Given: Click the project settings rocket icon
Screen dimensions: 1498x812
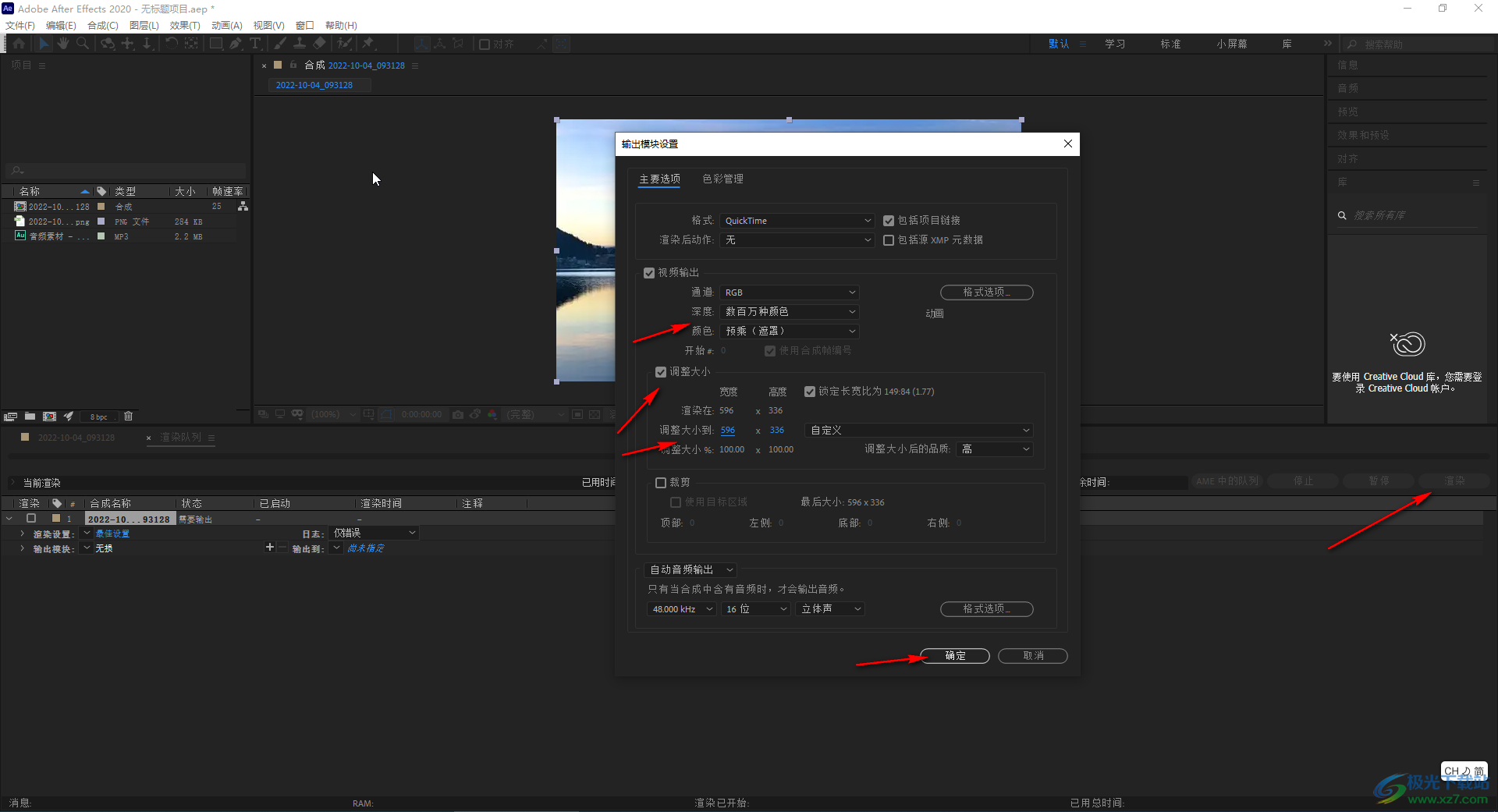Looking at the screenshot, I should coord(69,417).
